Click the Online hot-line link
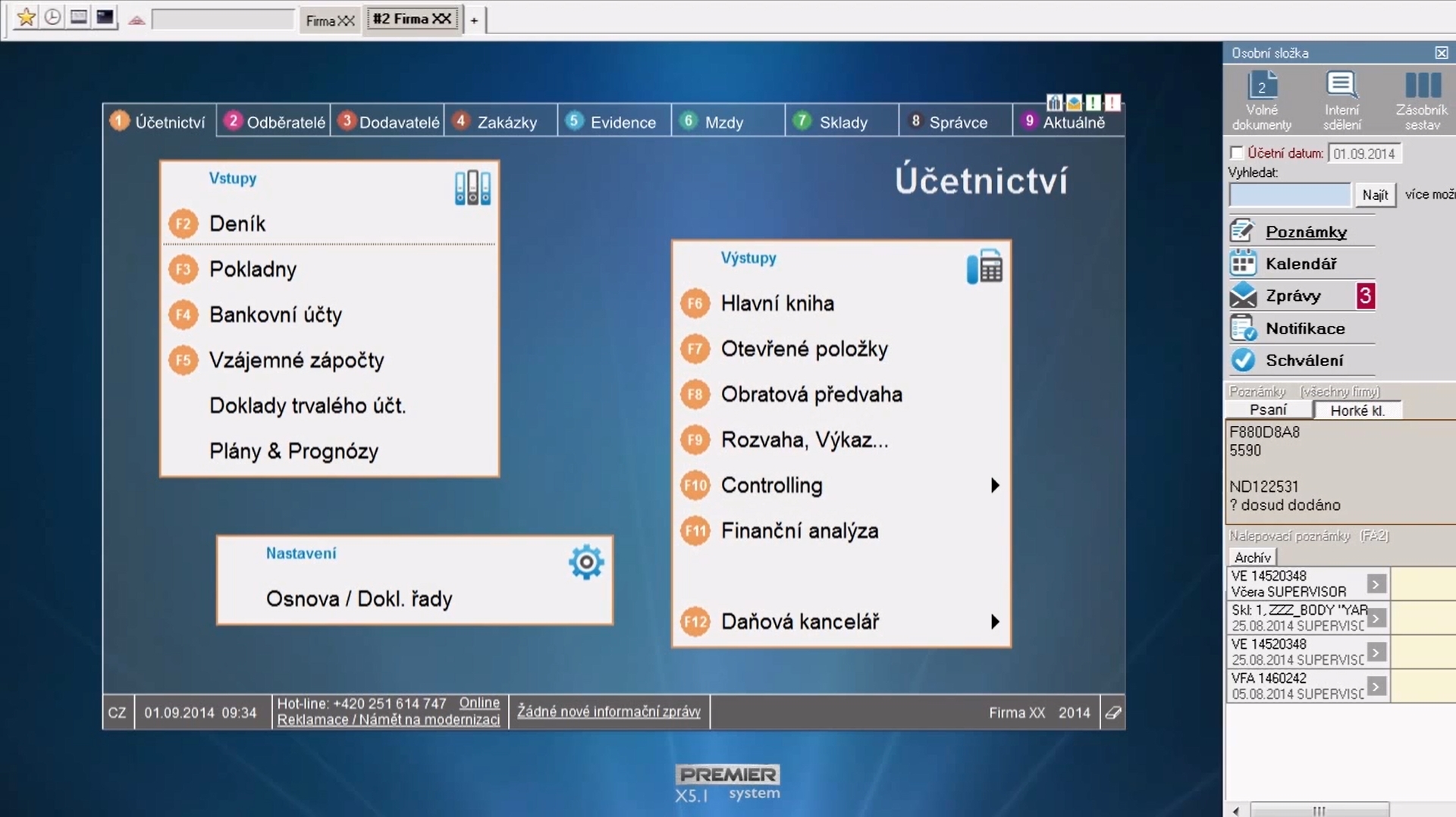 click(x=479, y=703)
